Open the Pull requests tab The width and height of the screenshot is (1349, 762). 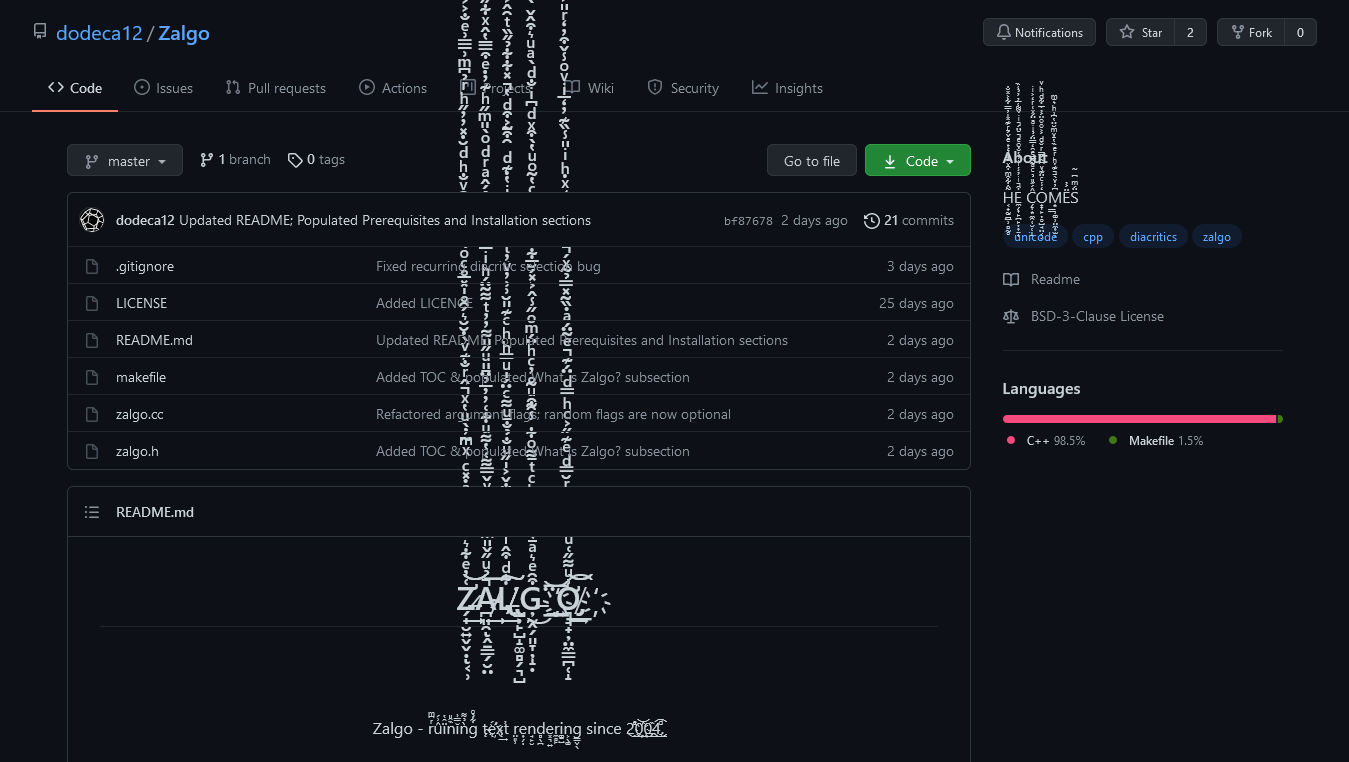coord(275,88)
